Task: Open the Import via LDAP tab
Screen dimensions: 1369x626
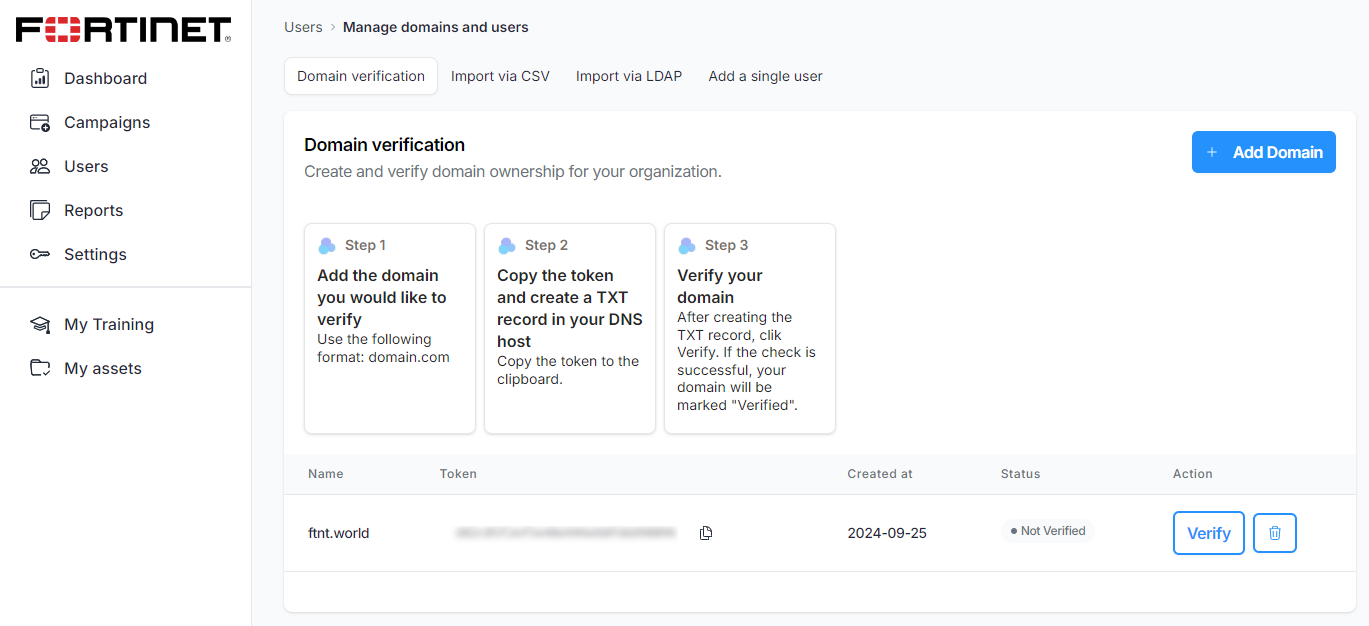Action: [x=628, y=75]
